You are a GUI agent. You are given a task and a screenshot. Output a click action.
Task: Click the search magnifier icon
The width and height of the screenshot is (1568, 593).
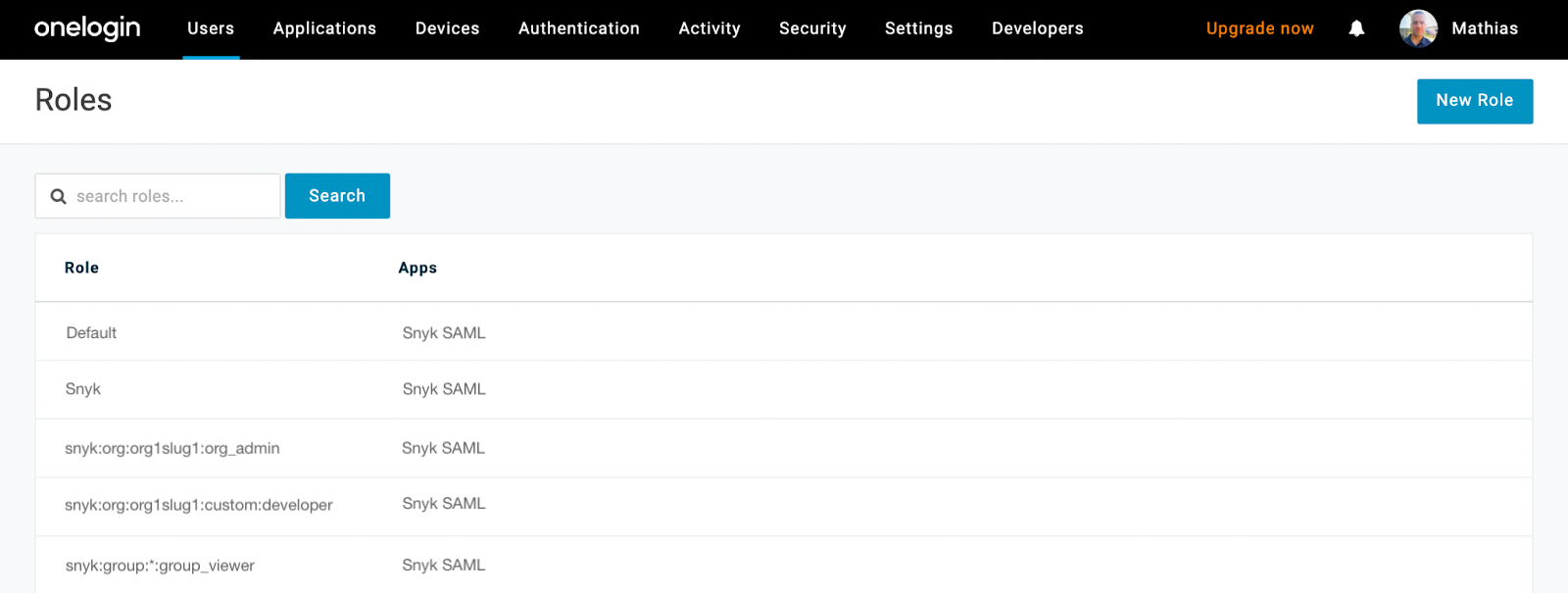point(59,196)
